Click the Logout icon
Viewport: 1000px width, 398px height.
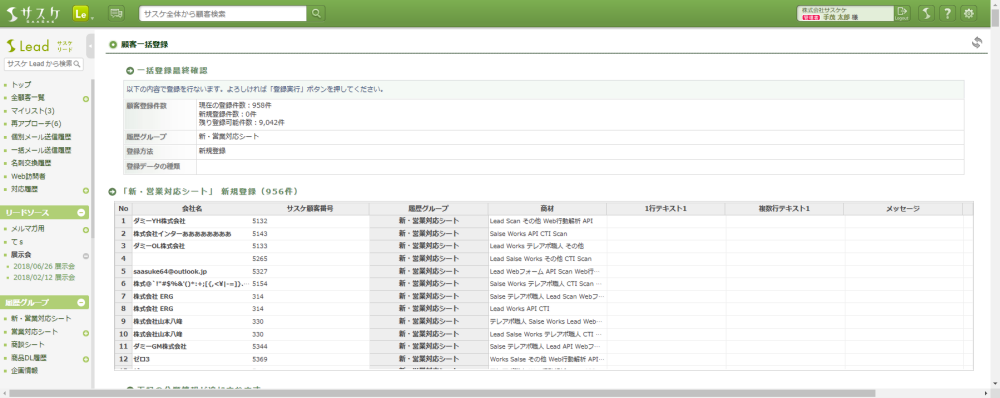pyautogui.click(x=902, y=13)
